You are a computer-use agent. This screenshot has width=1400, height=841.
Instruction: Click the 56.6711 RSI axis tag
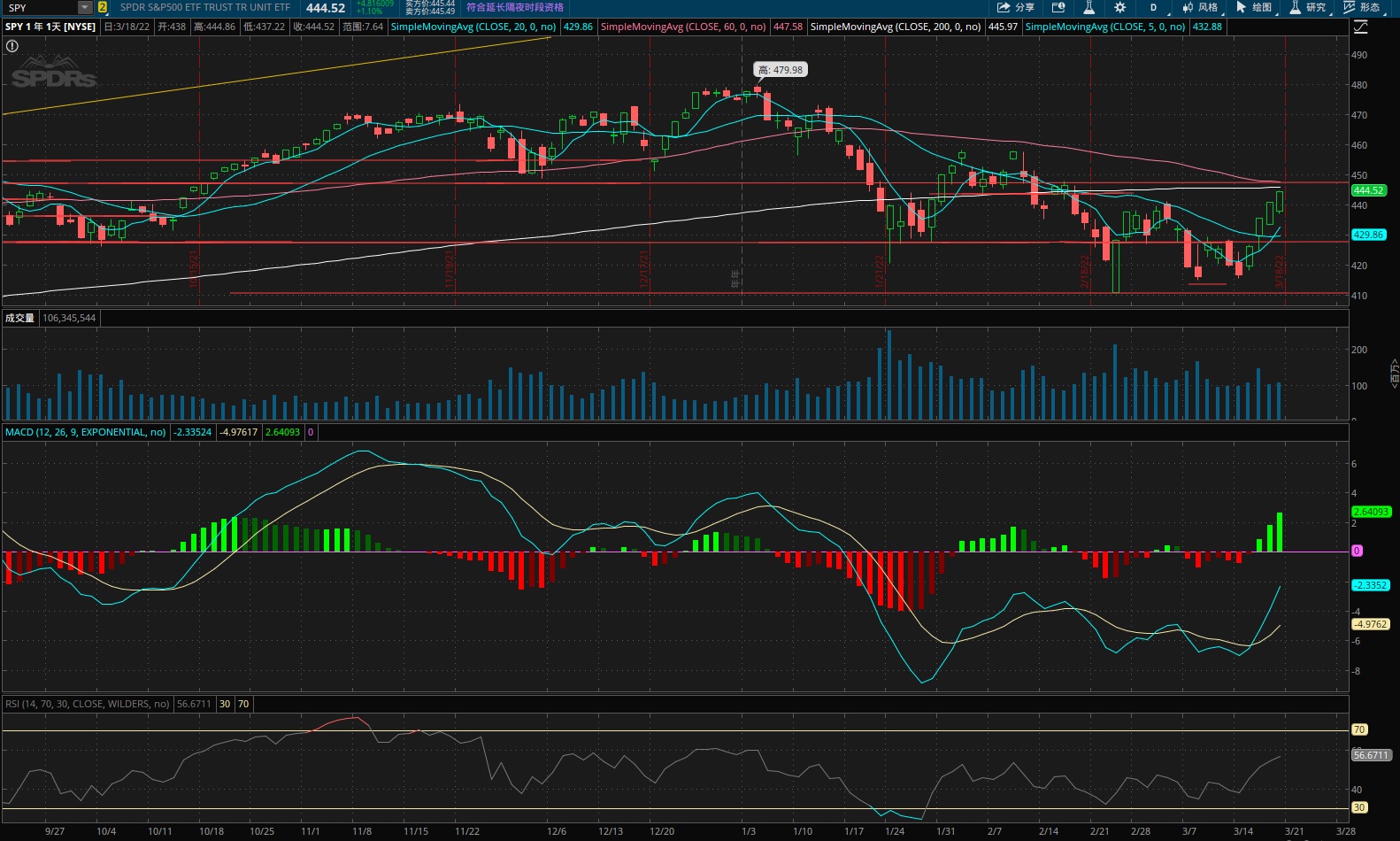tap(1371, 755)
